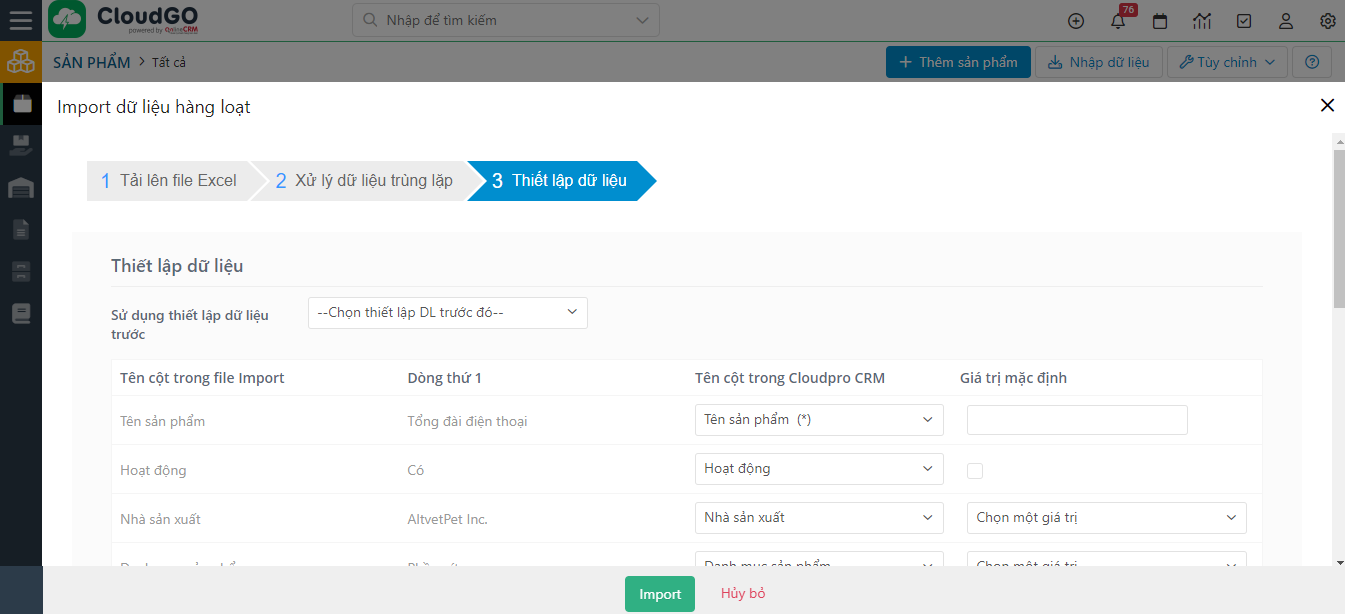Click the warehouse icon in left sidebar

tap(21, 187)
